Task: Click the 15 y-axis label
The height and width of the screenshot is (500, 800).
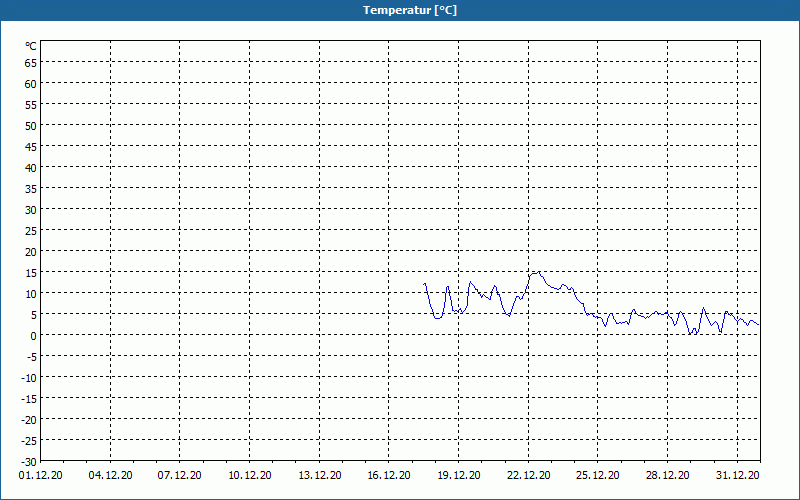Action: pyautogui.click(x=31, y=273)
